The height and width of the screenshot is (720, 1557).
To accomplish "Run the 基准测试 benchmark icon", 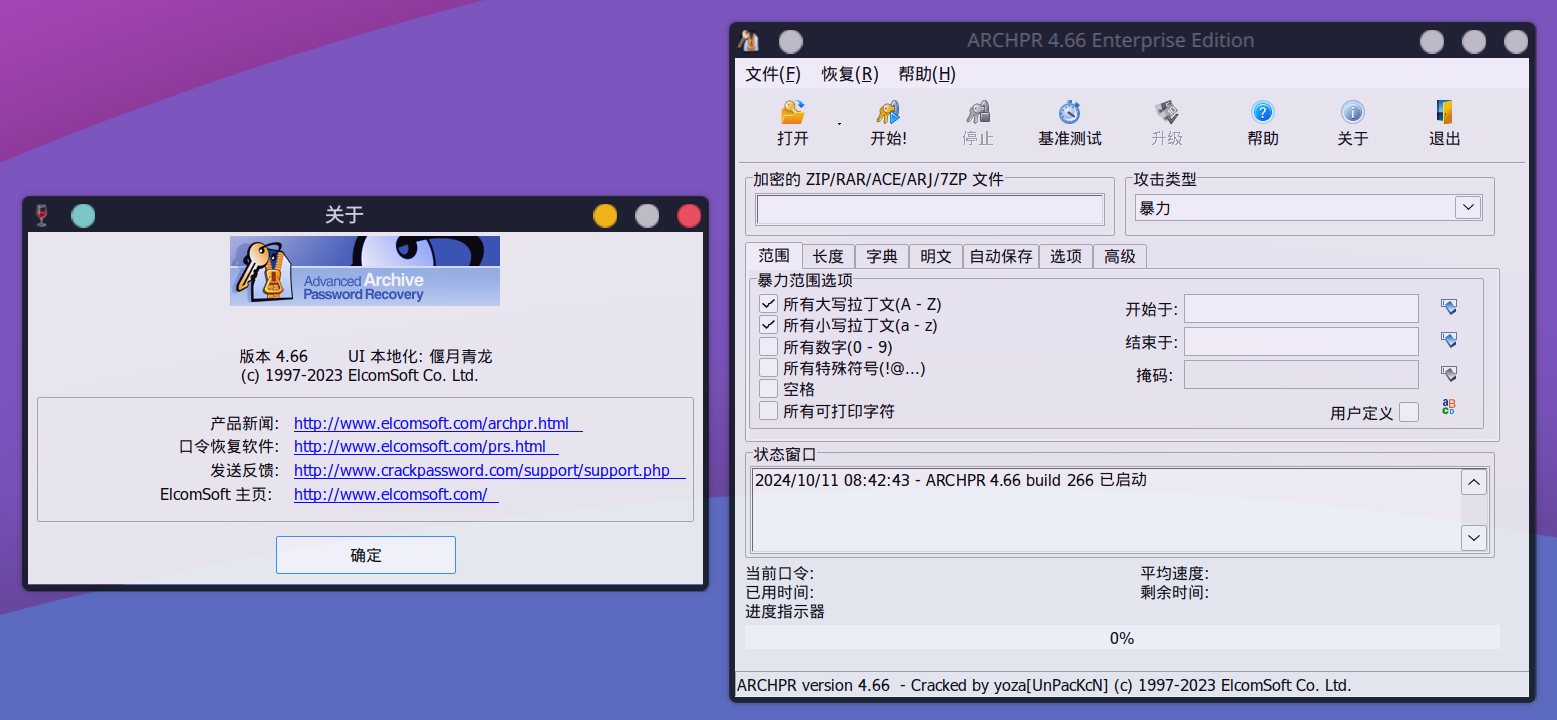I will (x=1070, y=112).
